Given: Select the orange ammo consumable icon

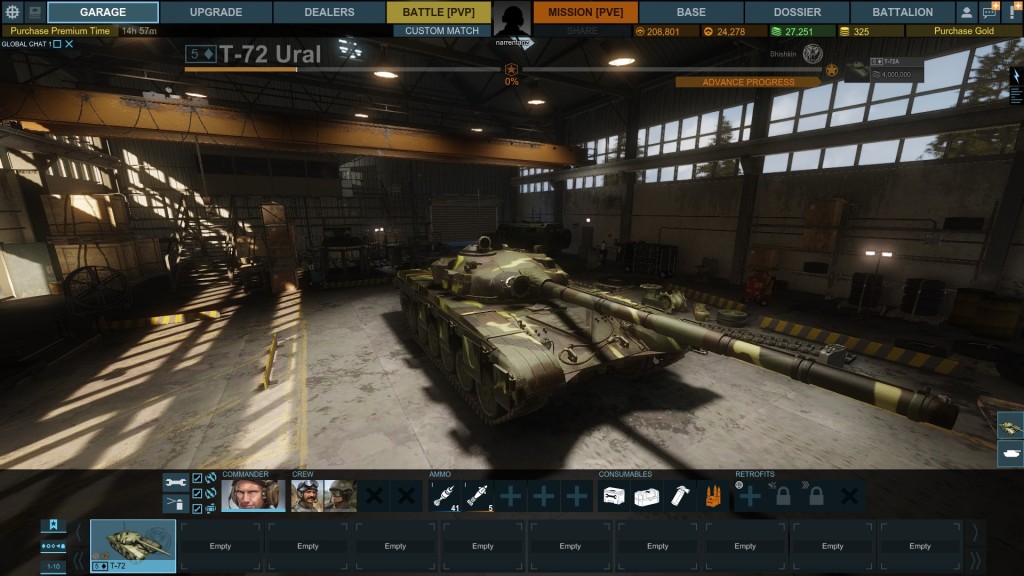Looking at the screenshot, I should [712, 496].
